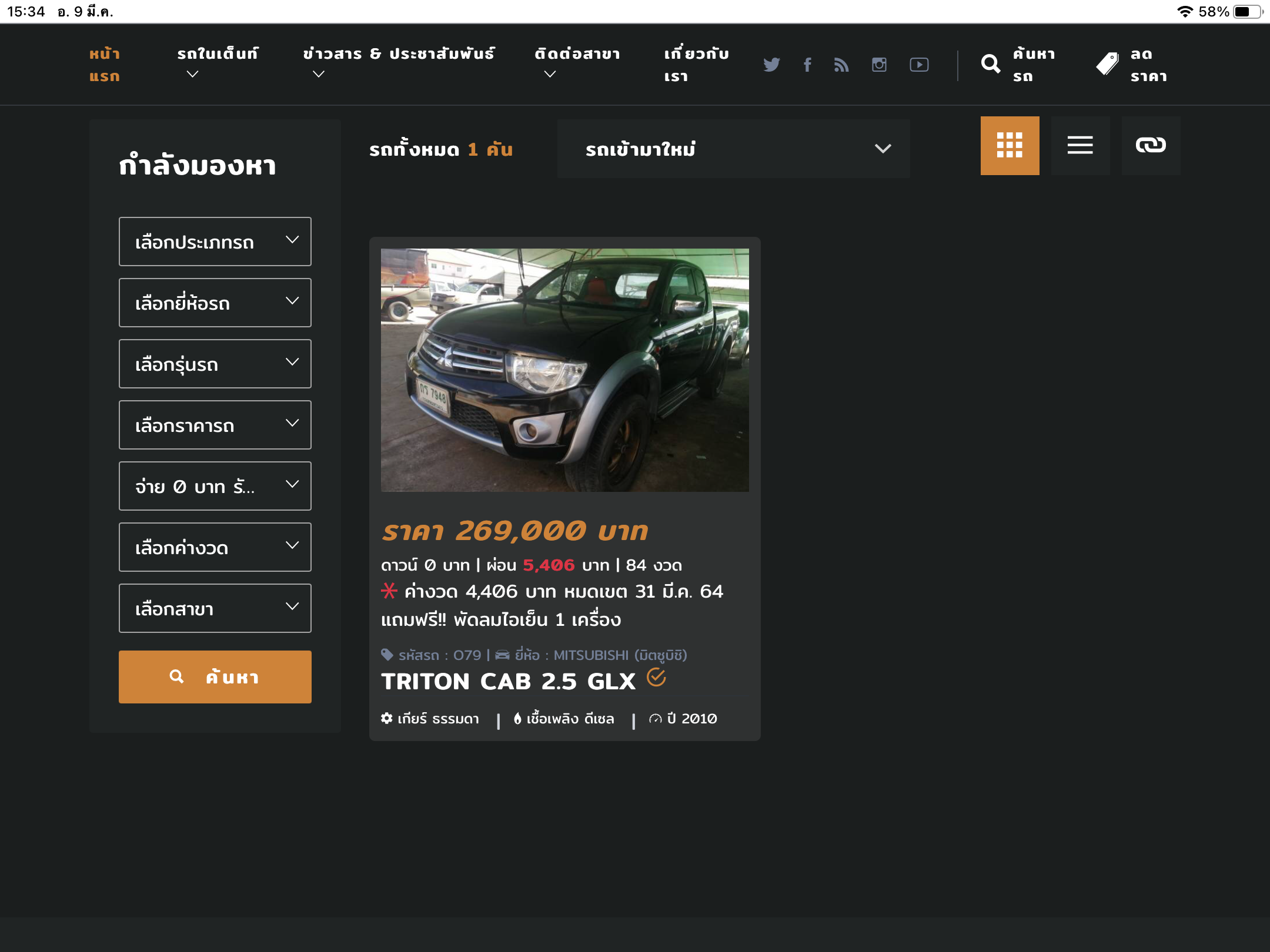Open the รถเข้ามาใหม่ sort dropdown

pos(733,149)
